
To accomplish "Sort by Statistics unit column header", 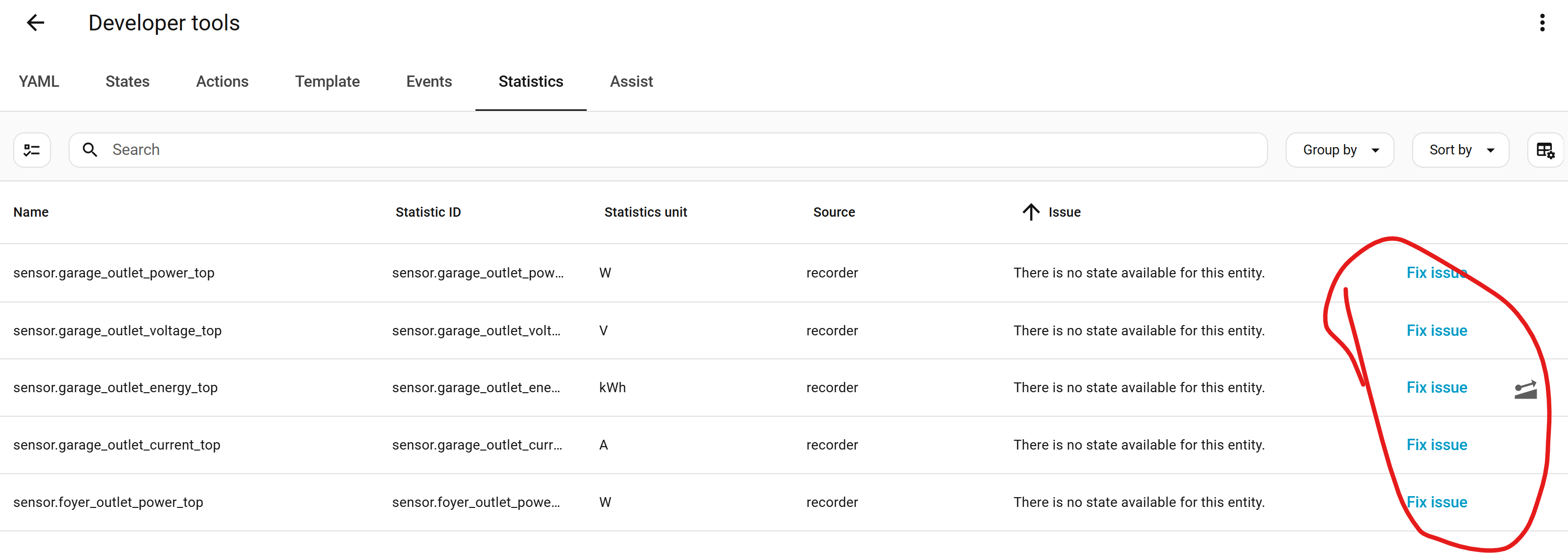I will [x=645, y=212].
